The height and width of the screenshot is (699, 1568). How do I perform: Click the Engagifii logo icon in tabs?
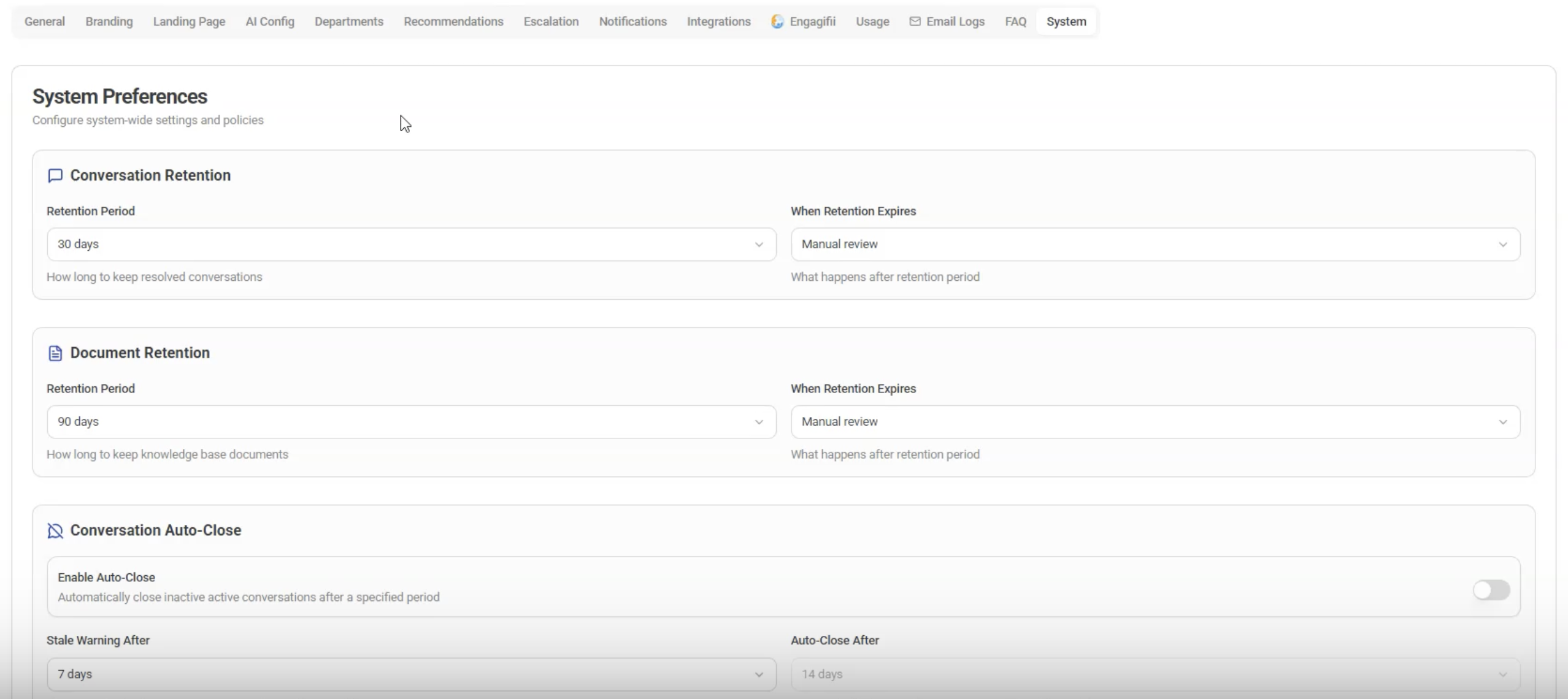(x=777, y=21)
